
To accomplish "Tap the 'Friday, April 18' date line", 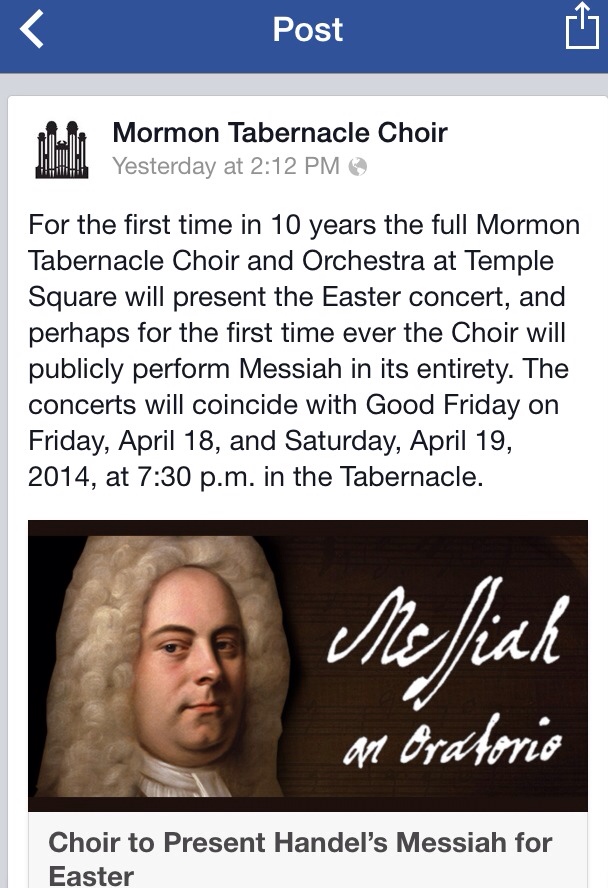I will [x=124, y=441].
